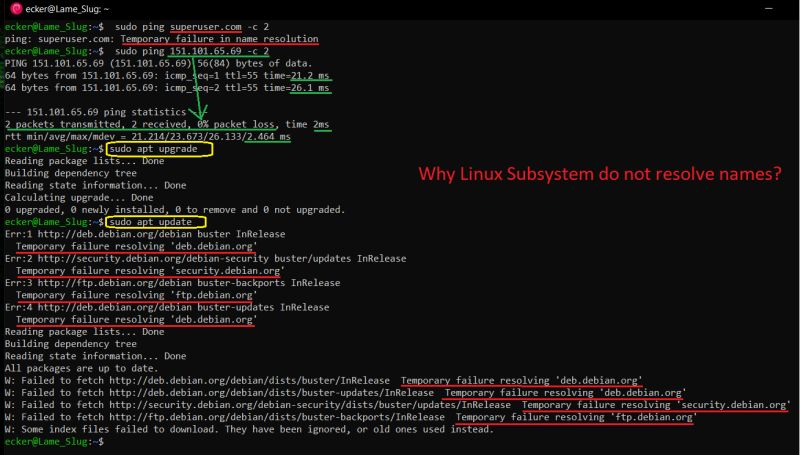Click the 'All packages are up to date.' line
Viewport: 800px width, 455px height.
point(82,368)
